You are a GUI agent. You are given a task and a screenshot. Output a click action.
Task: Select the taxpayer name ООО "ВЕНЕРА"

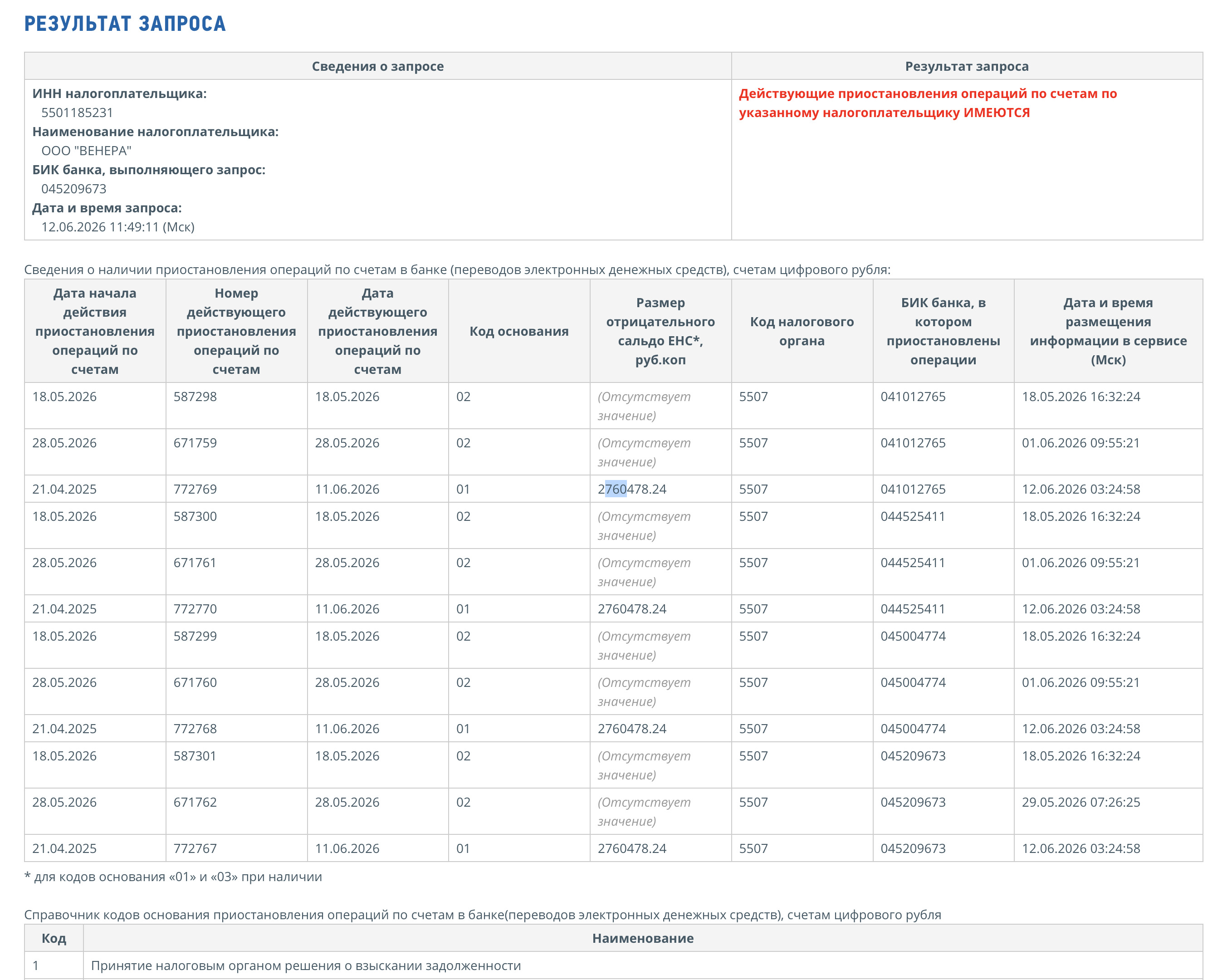86,151
